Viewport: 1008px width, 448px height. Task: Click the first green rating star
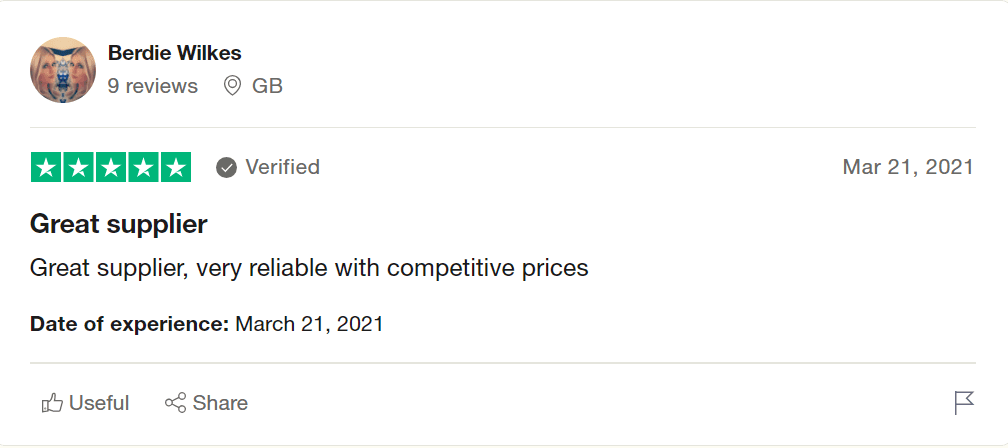pyautogui.click(x=46, y=167)
